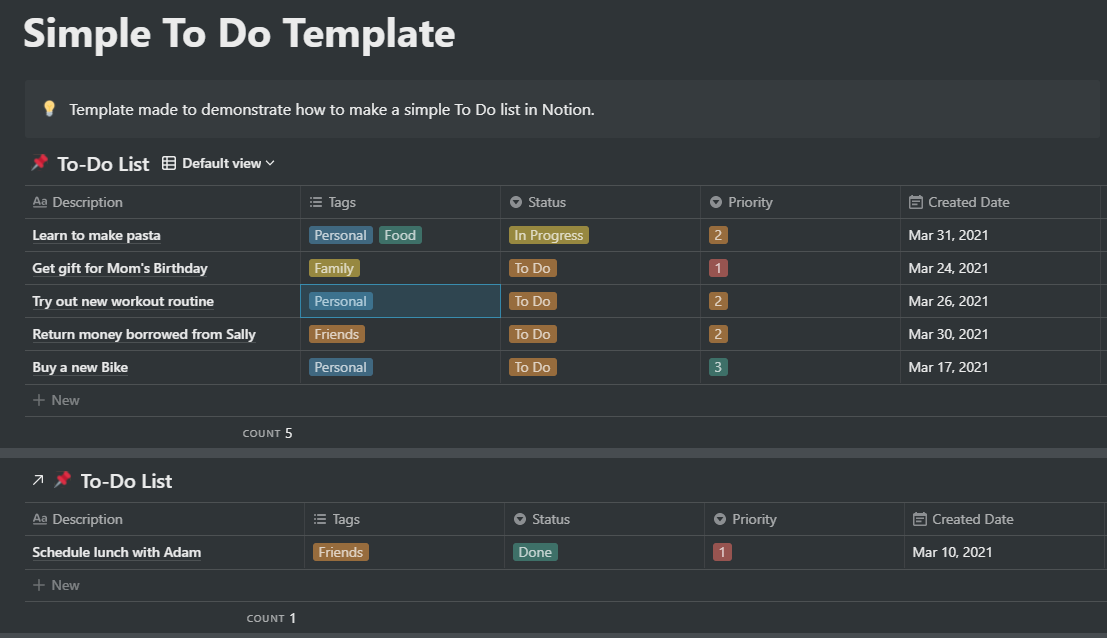Click the table view icon next to Default view
Image resolution: width=1107 pixels, height=638 pixels.
point(169,163)
